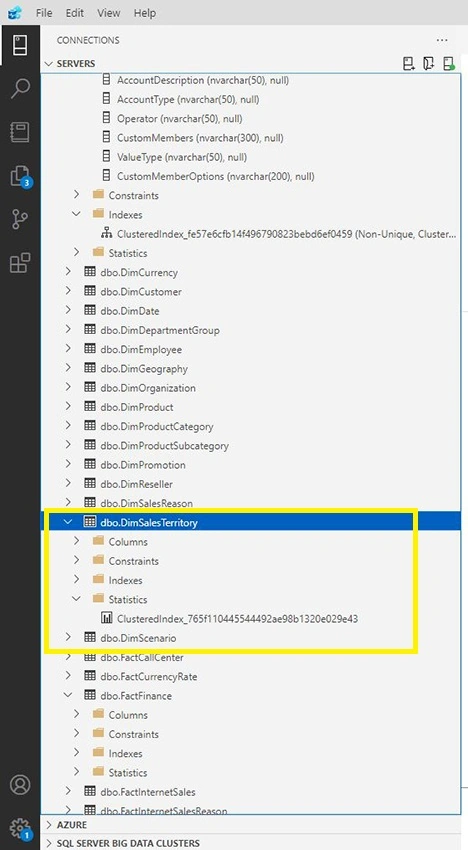Collapse Statistics under dbo.DimSalesTerritory
468x850 pixels.
[x=76, y=599]
